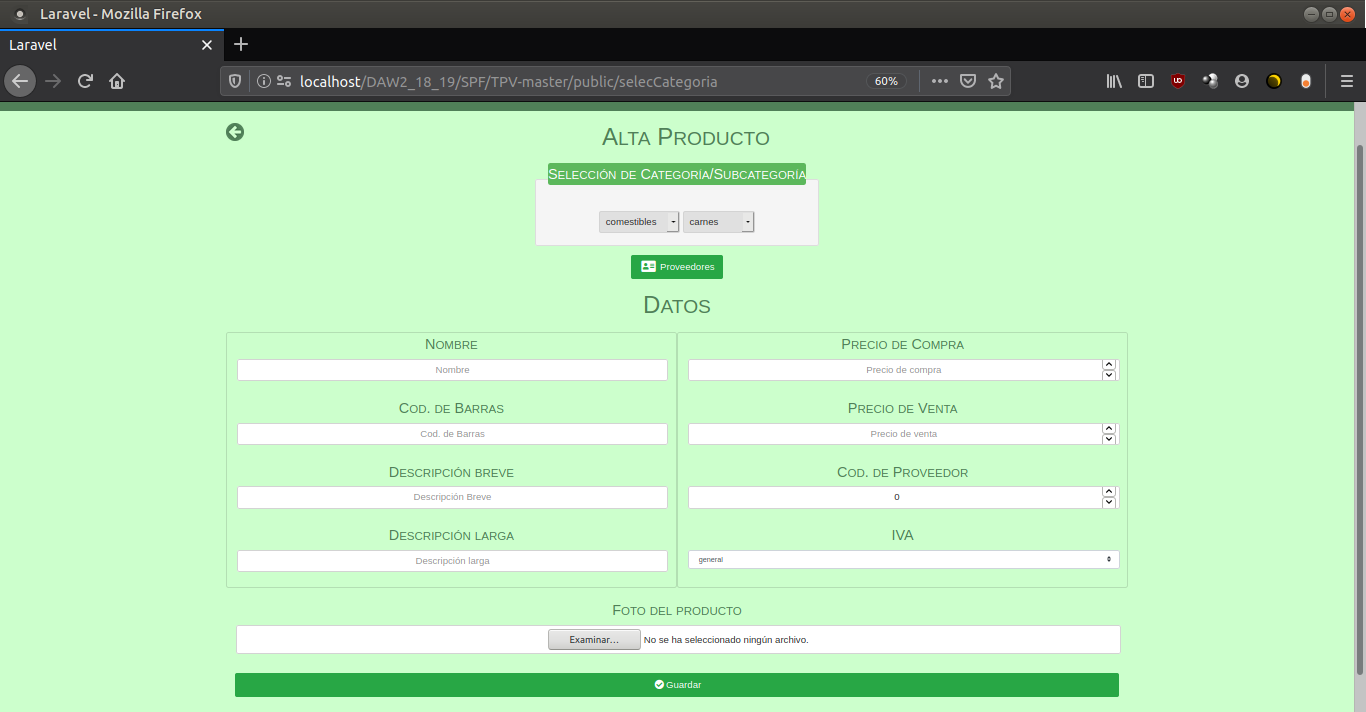
Task: Open the comestibles category dropdown
Action: pos(639,222)
